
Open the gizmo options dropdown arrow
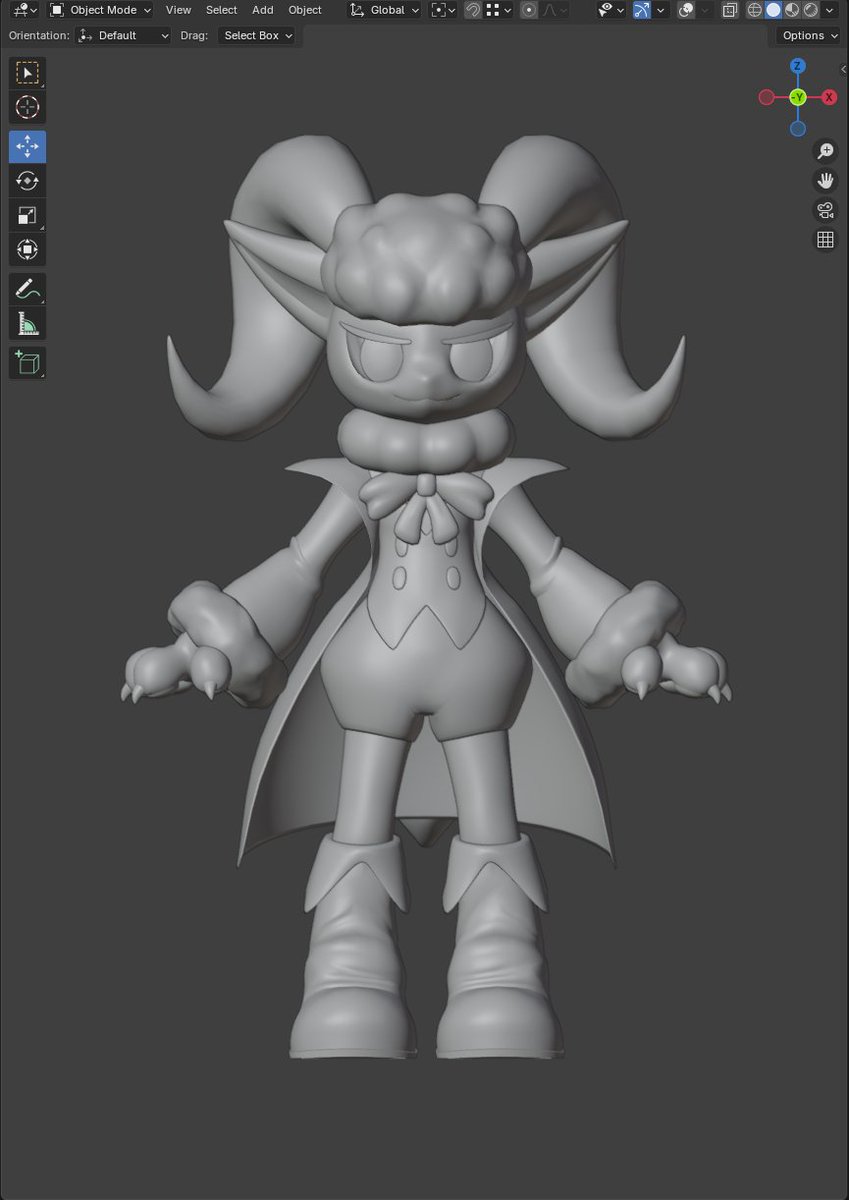[x=660, y=10]
